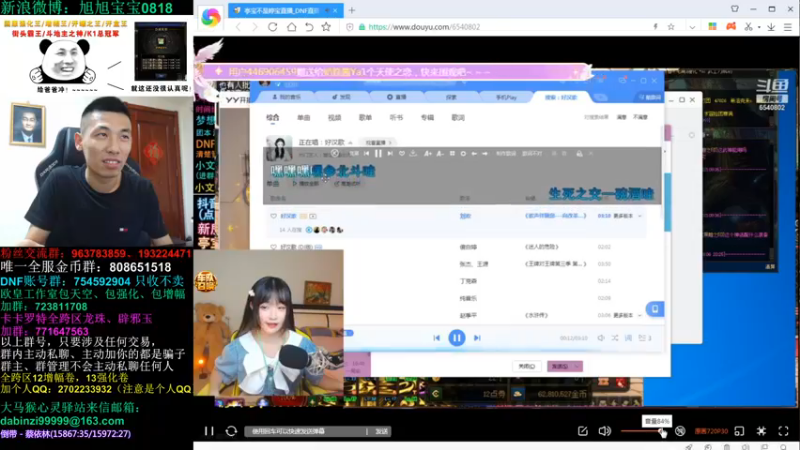Mute the Douyu player speaker icon

pos(605,431)
